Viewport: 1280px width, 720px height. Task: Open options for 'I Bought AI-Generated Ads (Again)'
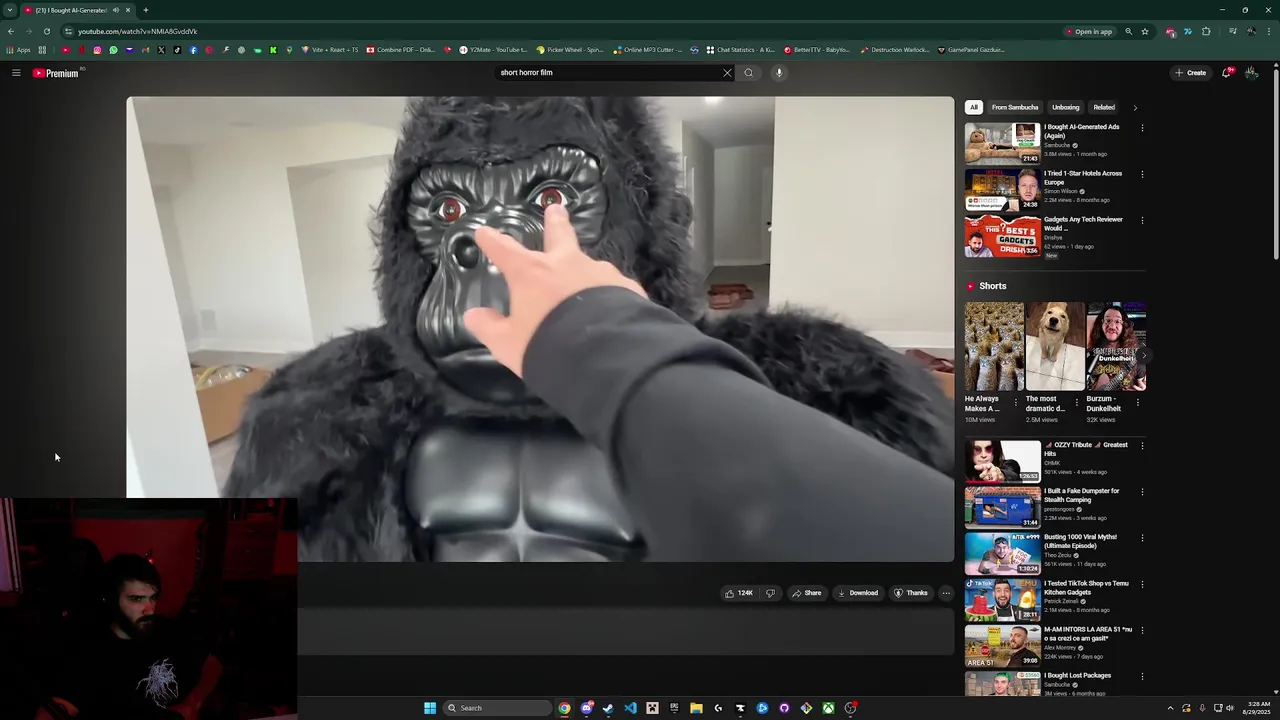[1142, 128]
